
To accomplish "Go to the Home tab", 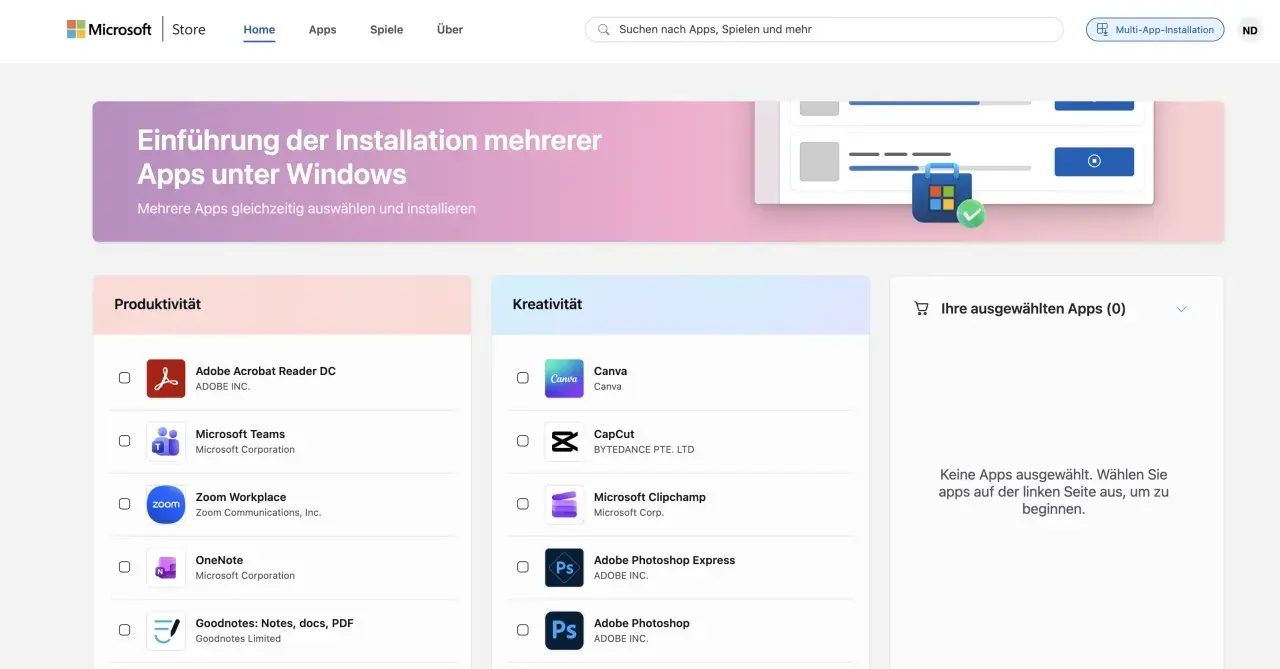I will pos(259,30).
